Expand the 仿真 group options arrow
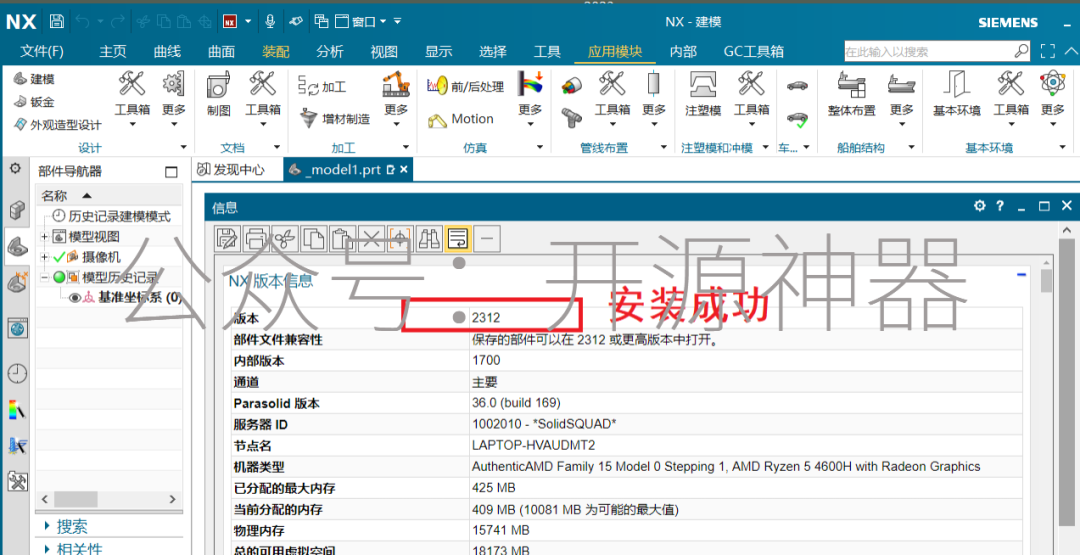 coord(539,147)
